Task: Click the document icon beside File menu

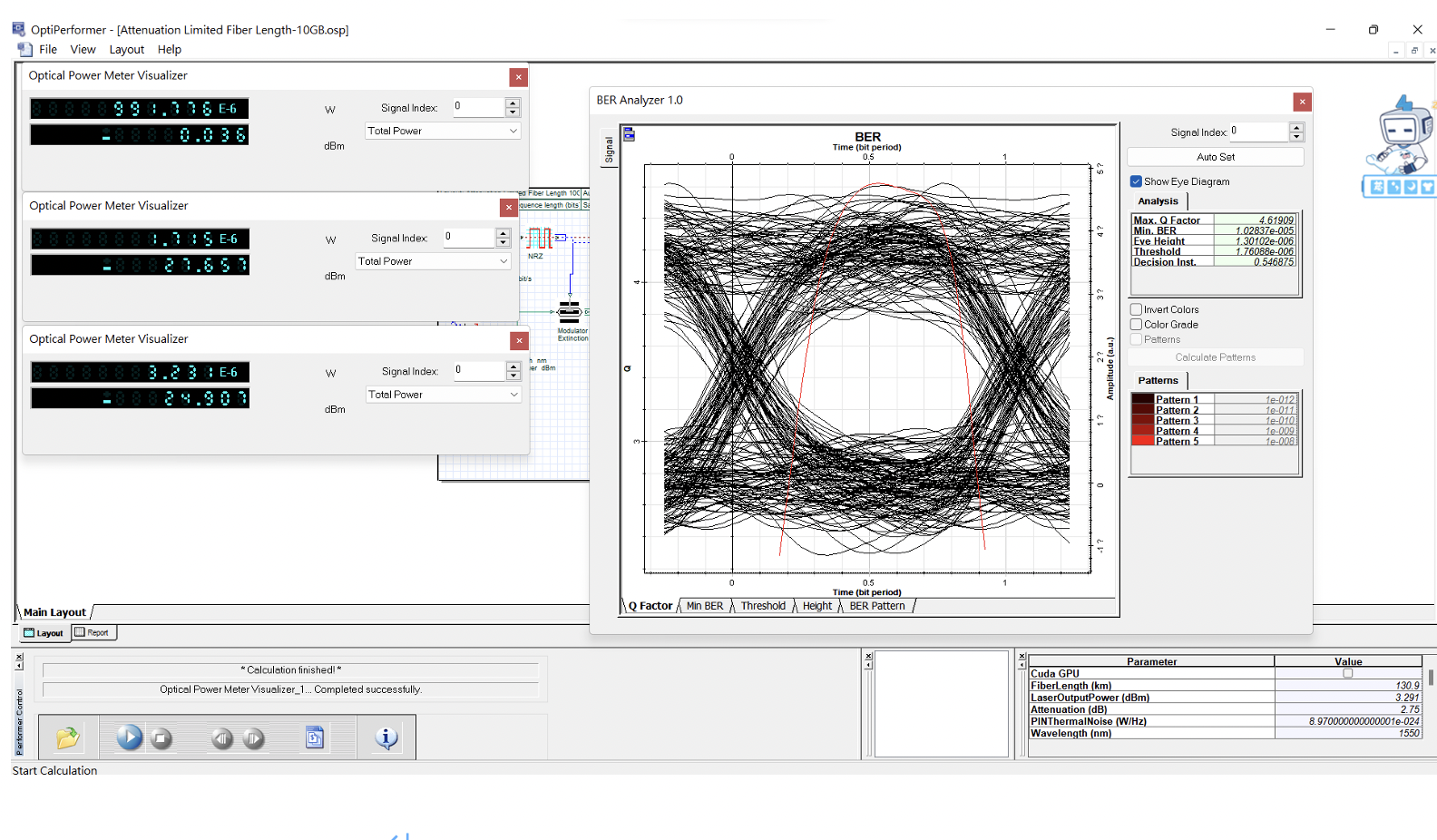Action: [24, 50]
